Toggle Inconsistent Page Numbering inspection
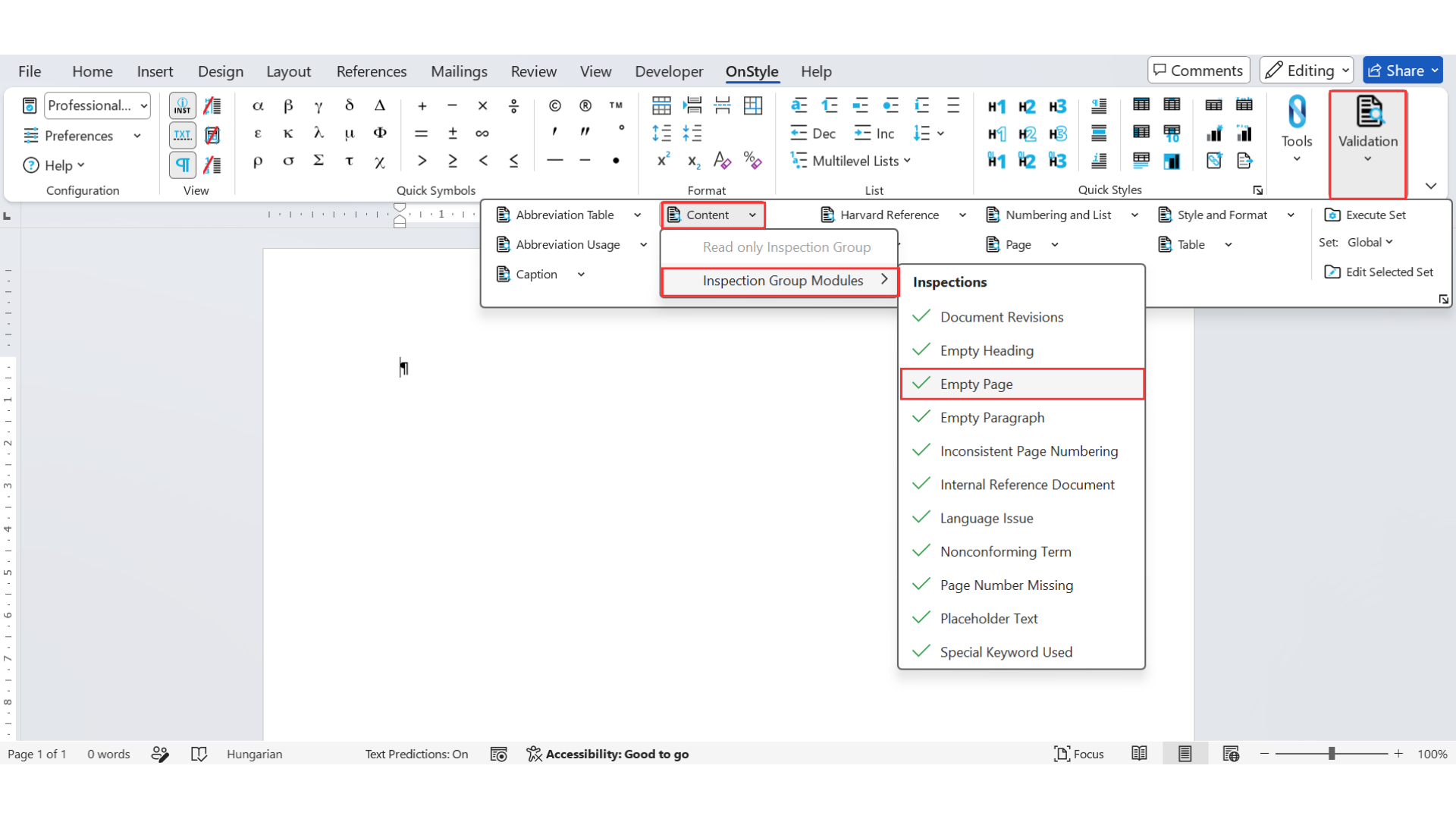This screenshot has height=819, width=1456. click(1021, 451)
